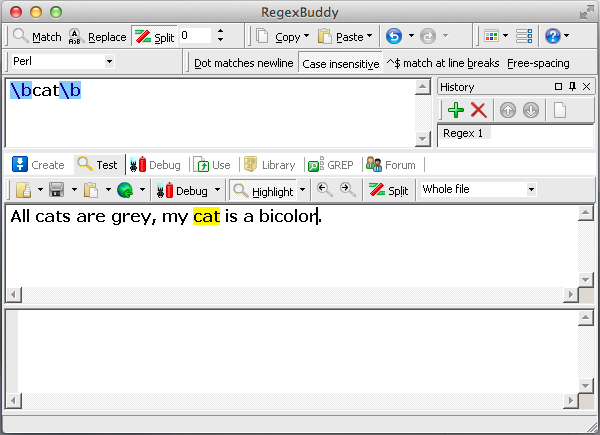Screen dimensions: 600x435
Task: Open the Copy dropdown arrow
Action: point(307,36)
